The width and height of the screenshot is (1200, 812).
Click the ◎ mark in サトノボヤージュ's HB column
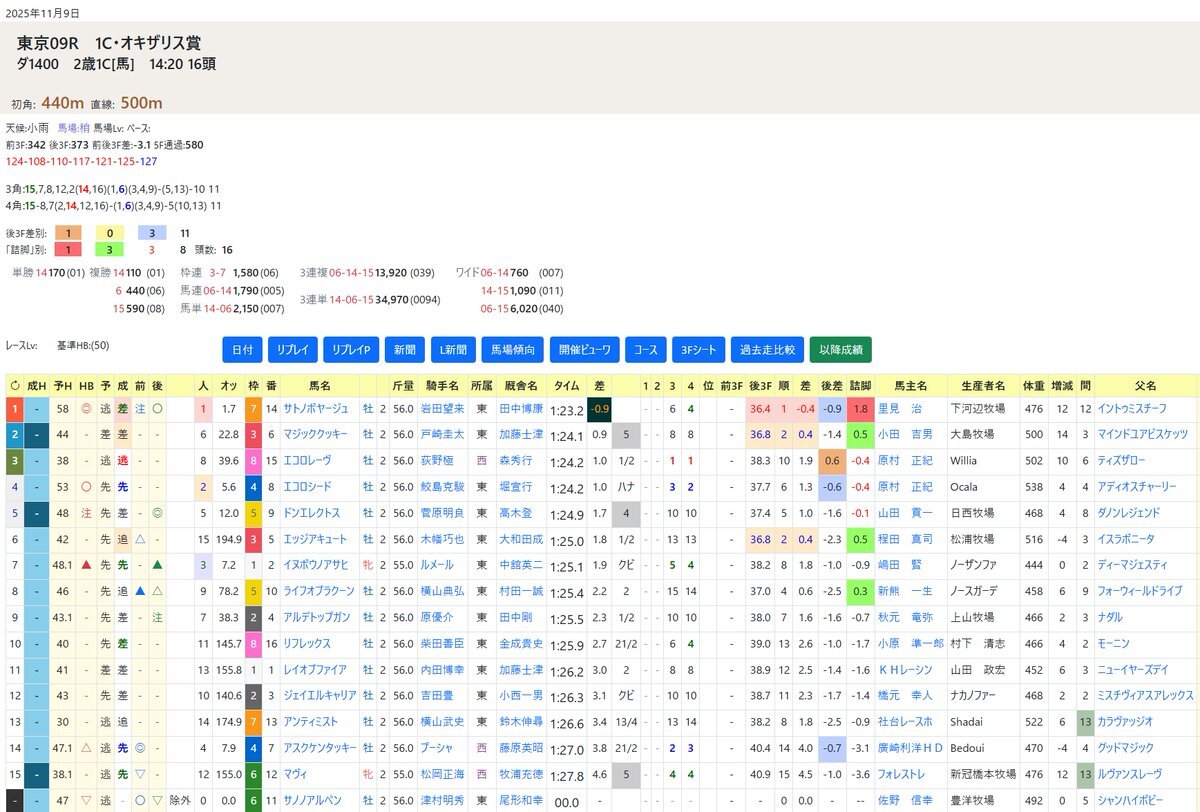(x=86, y=409)
